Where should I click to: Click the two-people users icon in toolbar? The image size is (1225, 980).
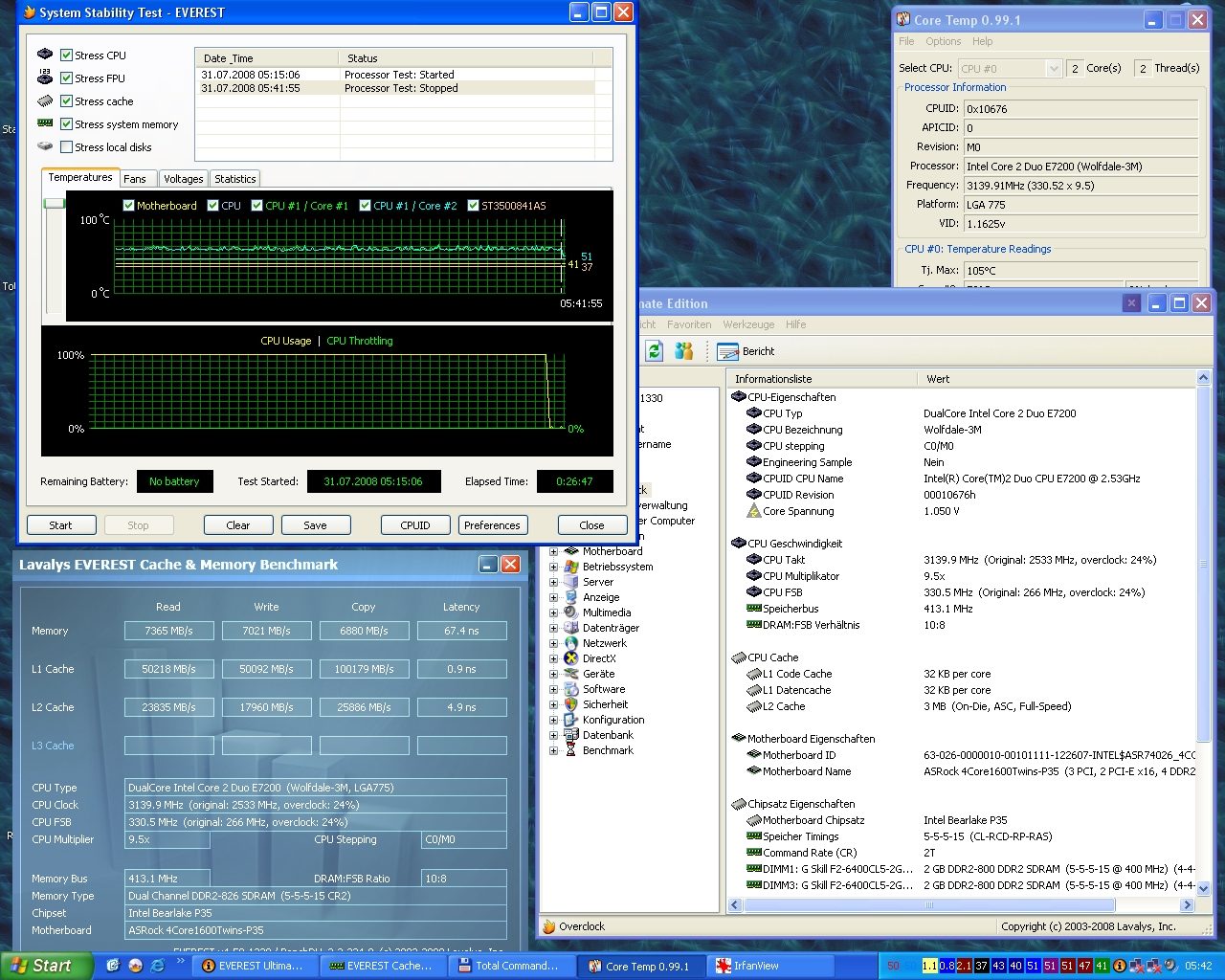(683, 351)
